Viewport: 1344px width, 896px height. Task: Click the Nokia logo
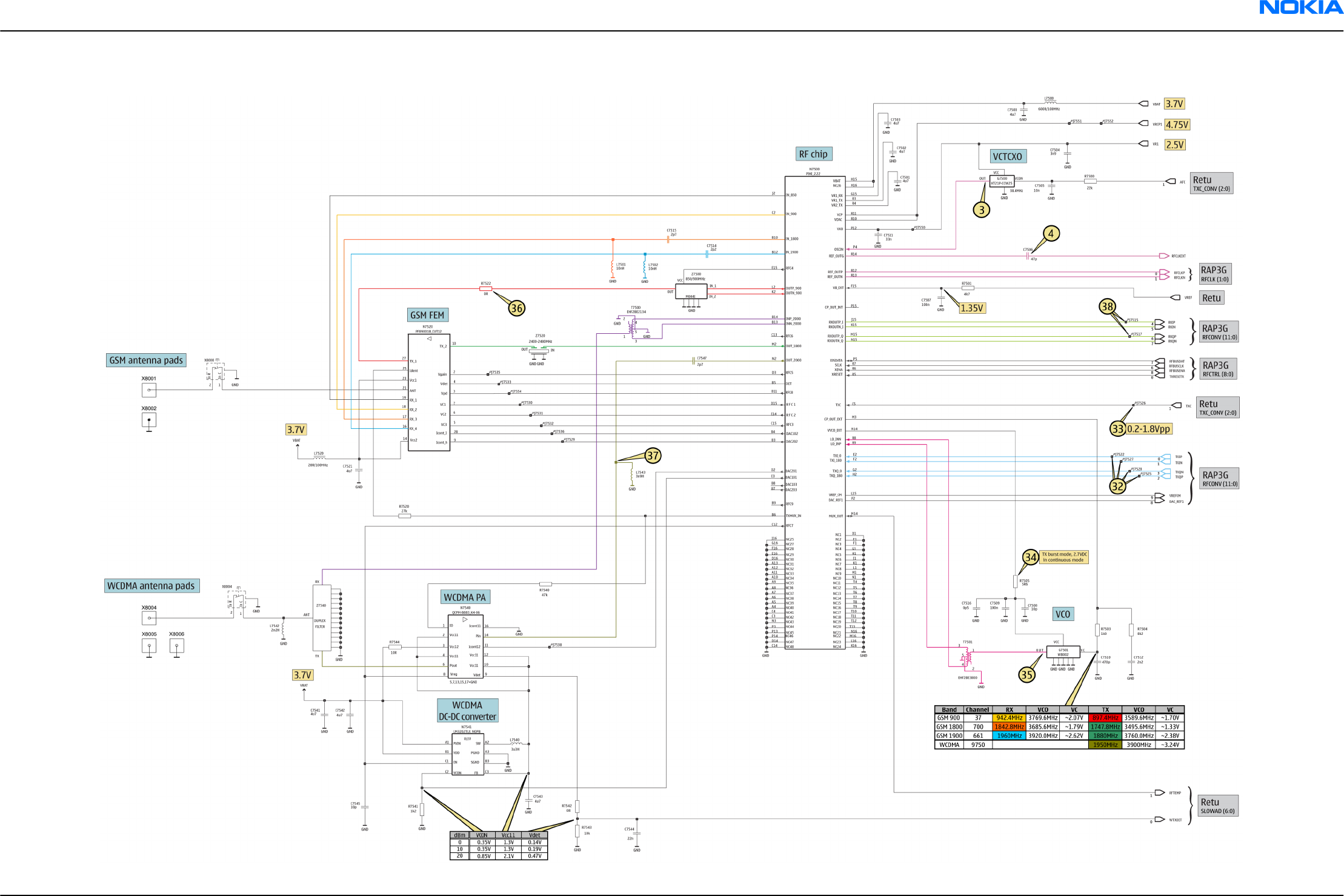tap(1301, 8)
